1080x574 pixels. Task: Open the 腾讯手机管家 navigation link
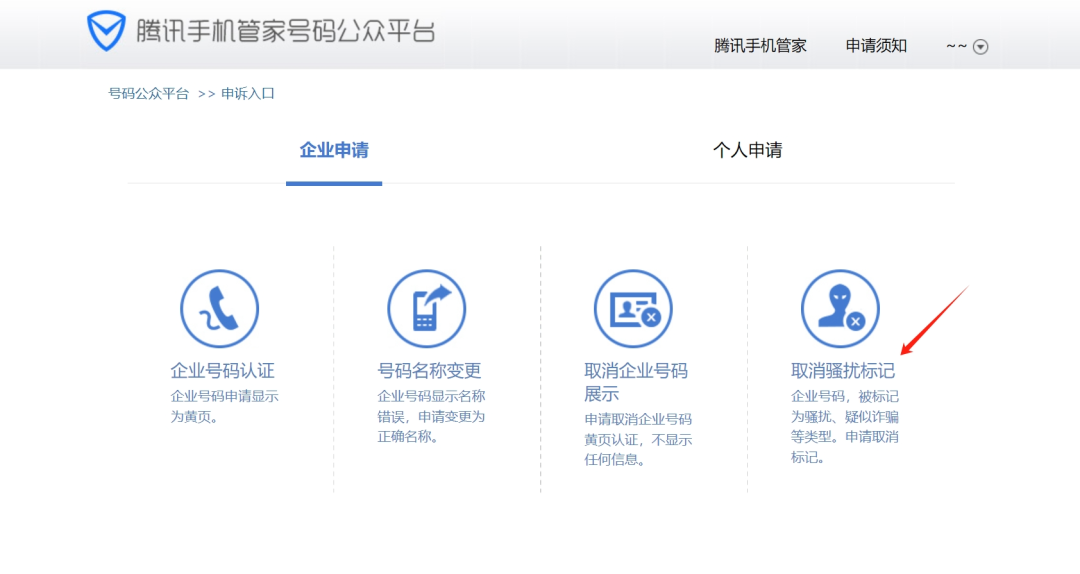(760, 46)
